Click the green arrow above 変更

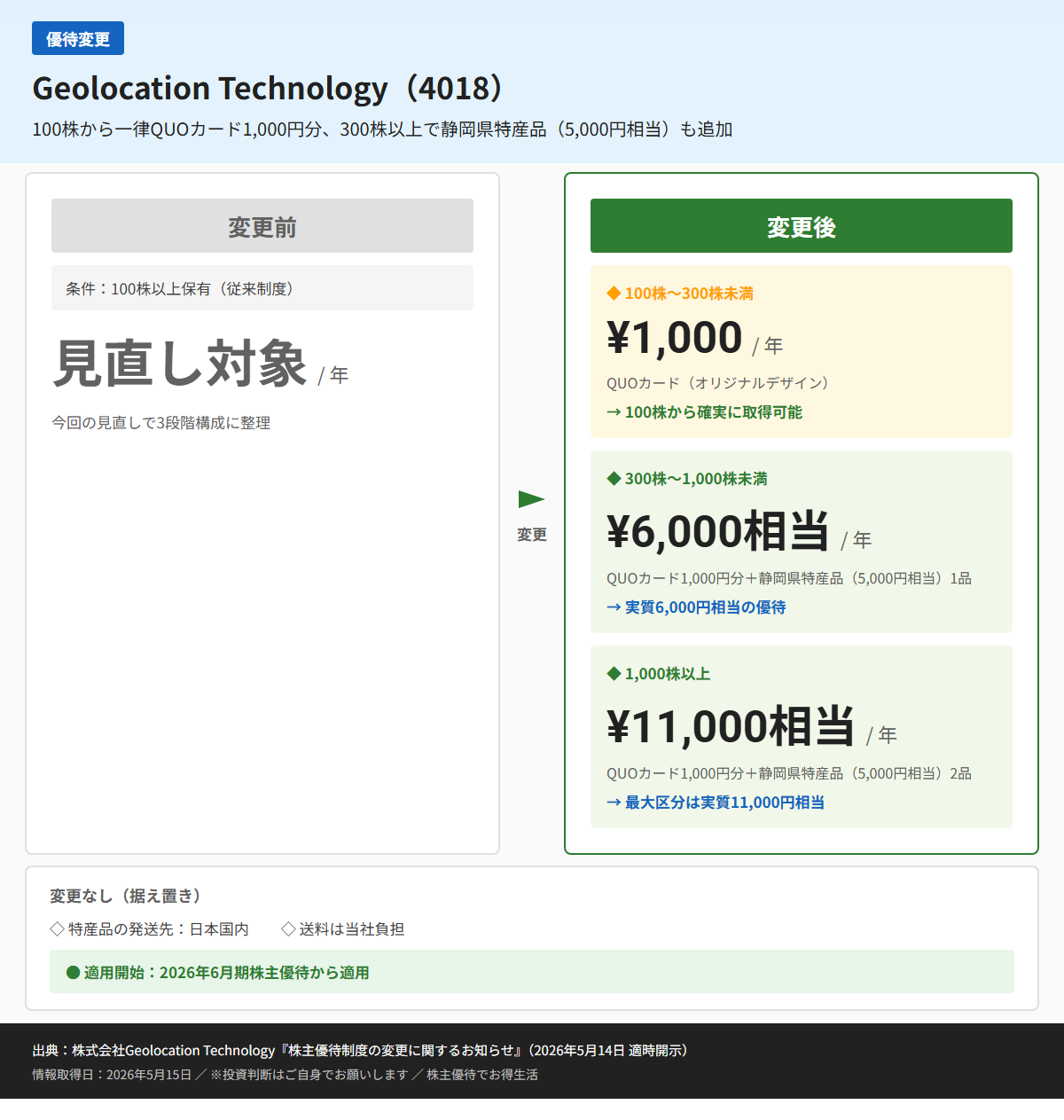(531, 499)
